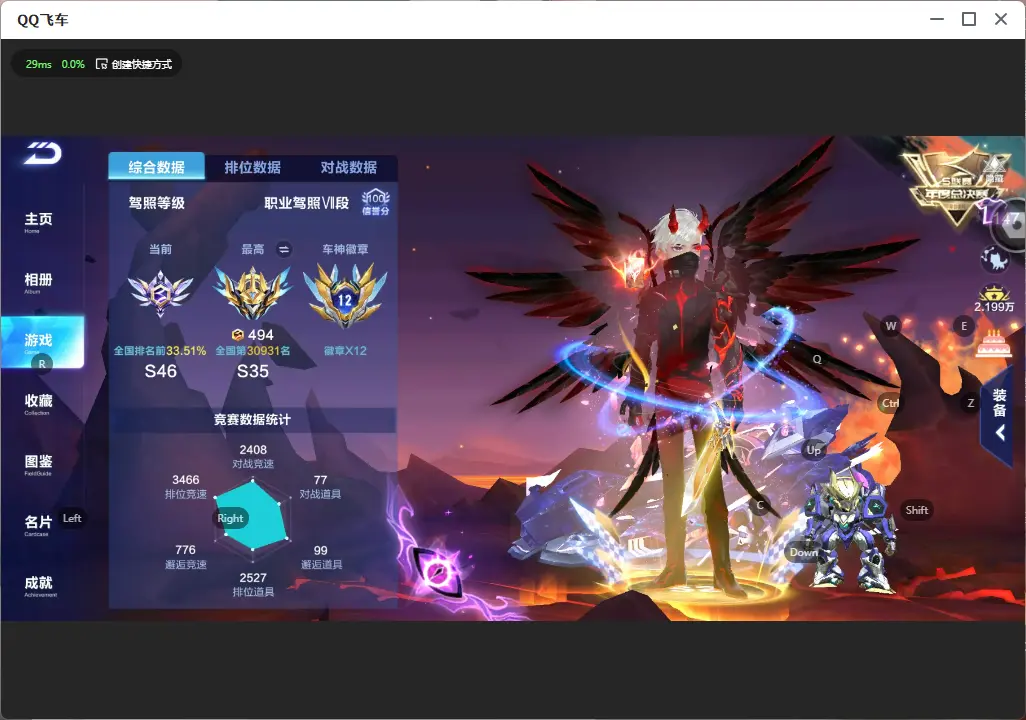The image size is (1026, 720).
Task: Click the 竞赛数据统计 section header
Action: click(x=253, y=420)
